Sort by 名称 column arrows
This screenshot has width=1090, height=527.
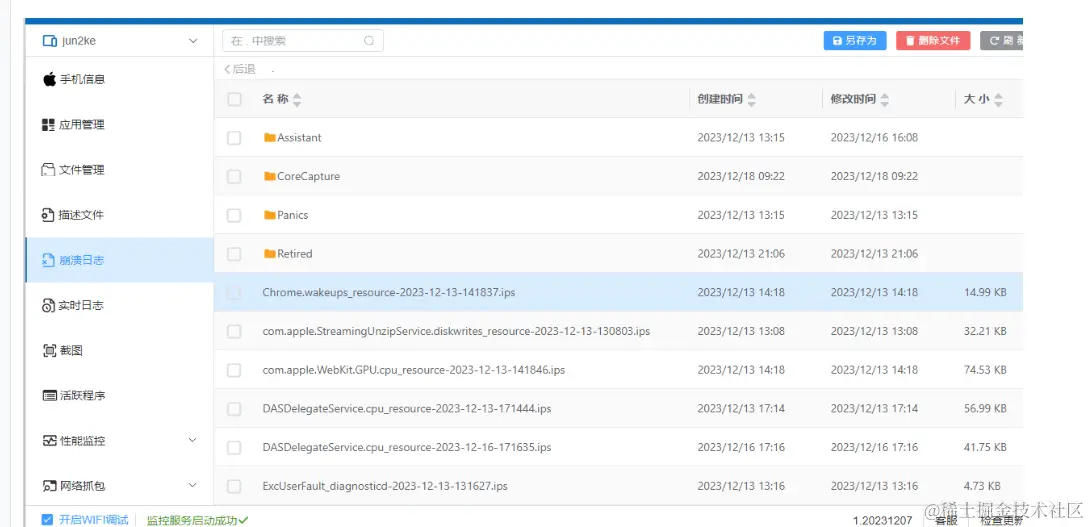pyautogui.click(x=297, y=99)
